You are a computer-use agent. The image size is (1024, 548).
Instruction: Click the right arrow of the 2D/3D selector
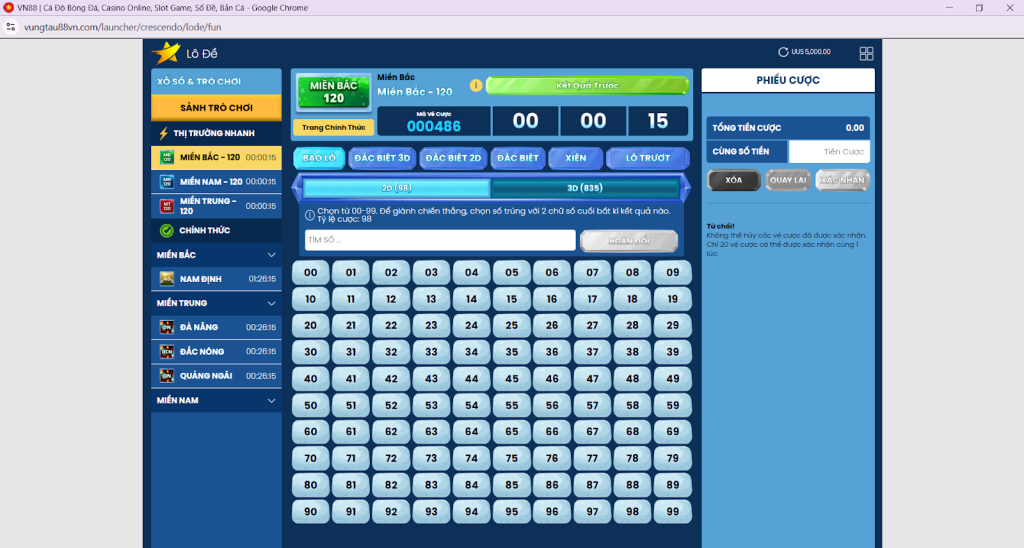click(x=684, y=188)
